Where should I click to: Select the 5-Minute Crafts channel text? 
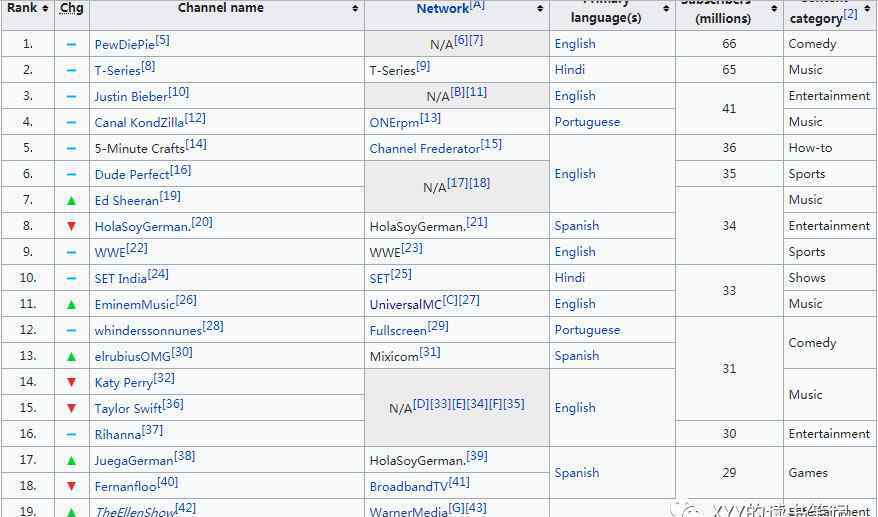[x=139, y=148]
